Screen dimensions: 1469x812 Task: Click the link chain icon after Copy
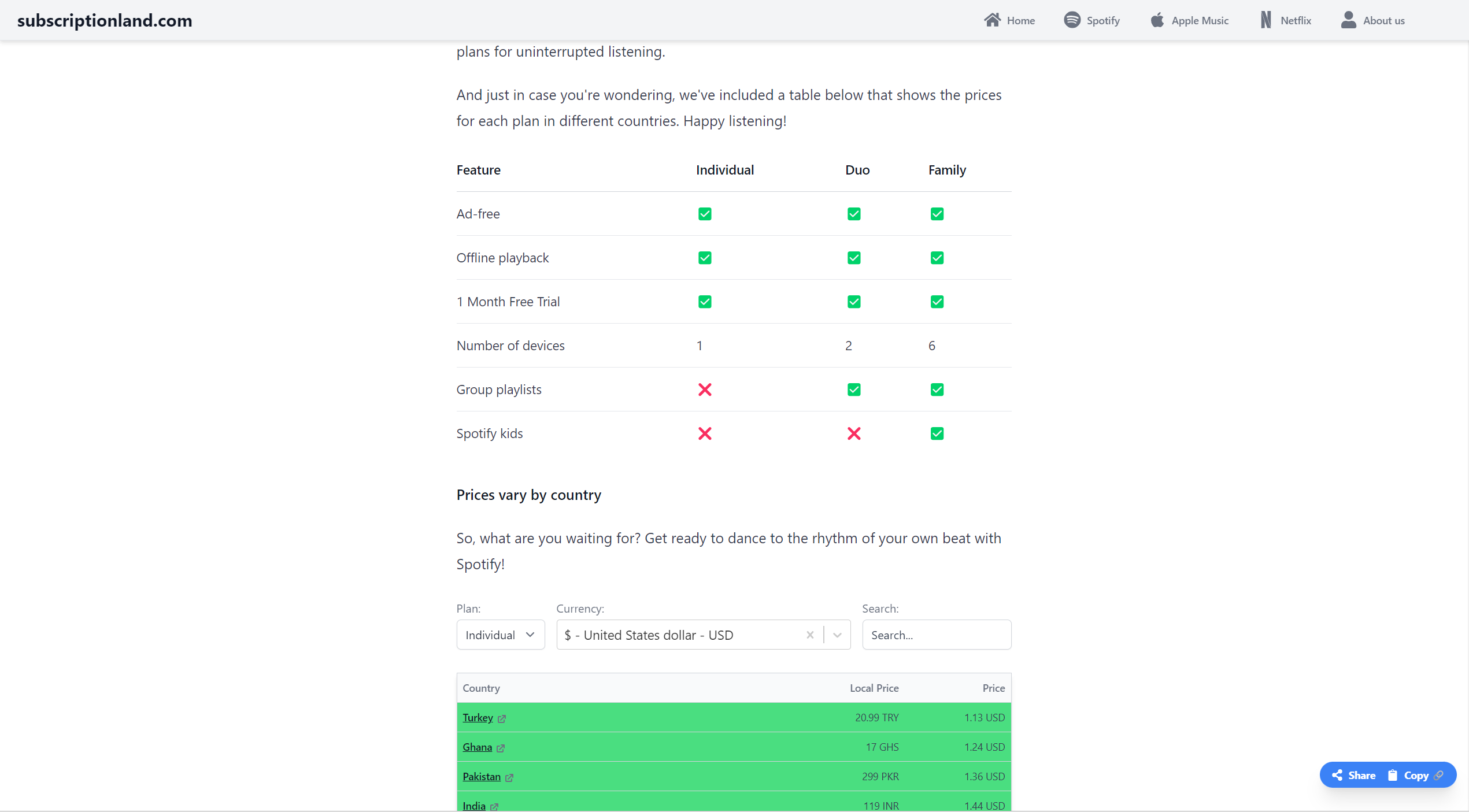tap(1439, 776)
